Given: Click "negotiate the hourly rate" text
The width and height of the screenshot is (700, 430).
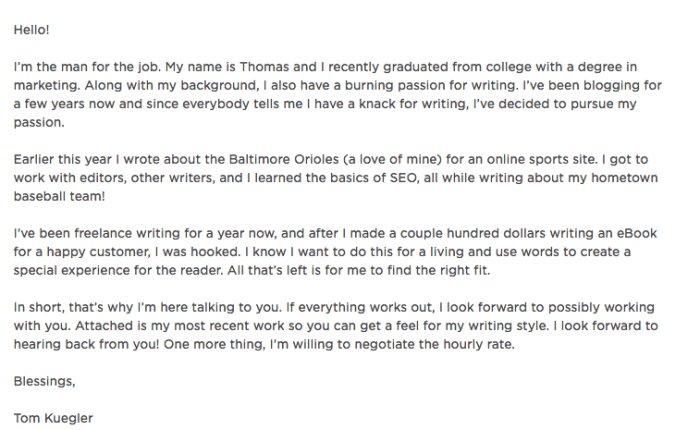Looking at the screenshot, I should click(433, 345).
